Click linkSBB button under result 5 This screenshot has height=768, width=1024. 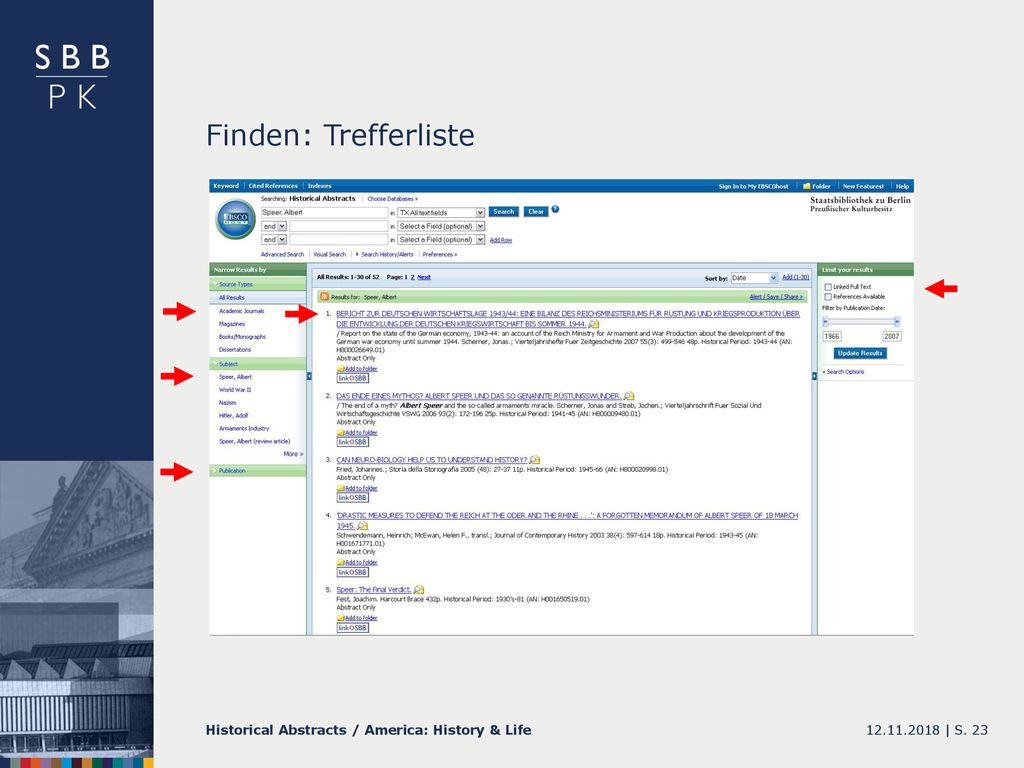pyautogui.click(x=353, y=628)
